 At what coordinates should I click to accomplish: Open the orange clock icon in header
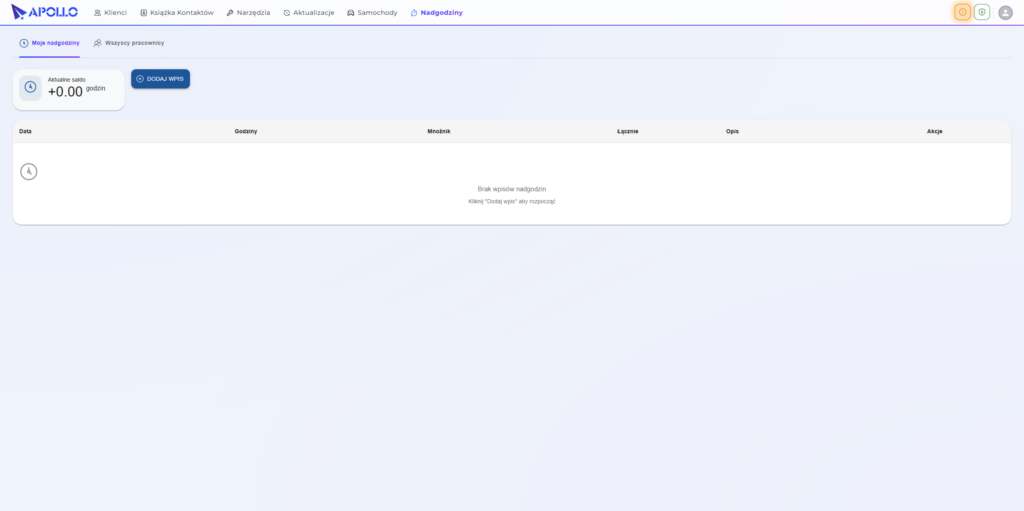(962, 12)
